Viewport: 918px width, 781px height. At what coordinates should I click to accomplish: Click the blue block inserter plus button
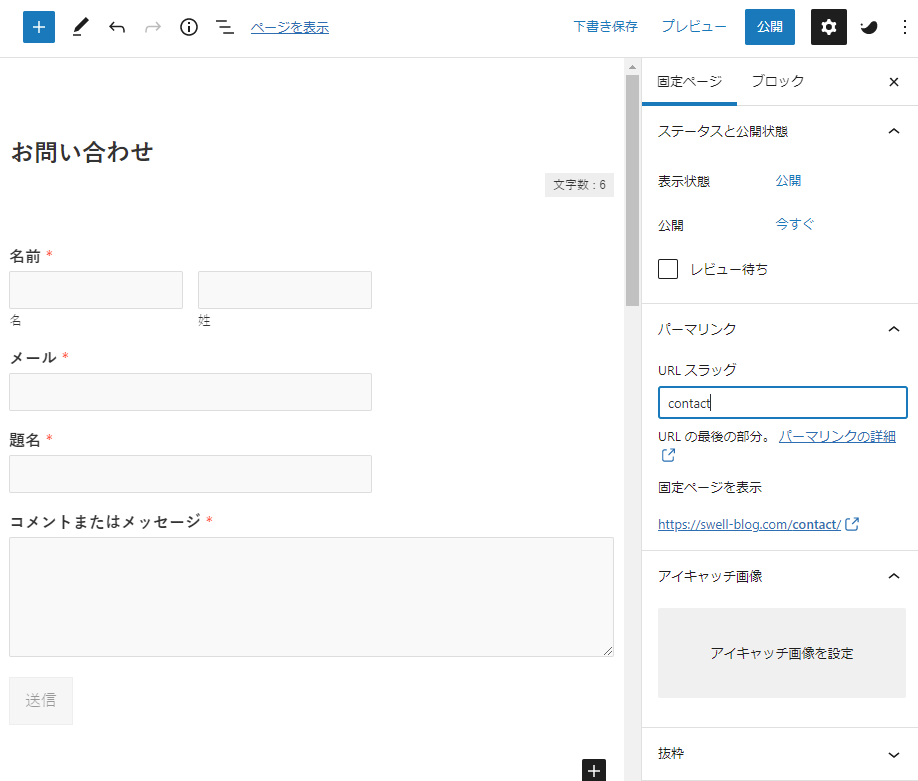click(39, 27)
